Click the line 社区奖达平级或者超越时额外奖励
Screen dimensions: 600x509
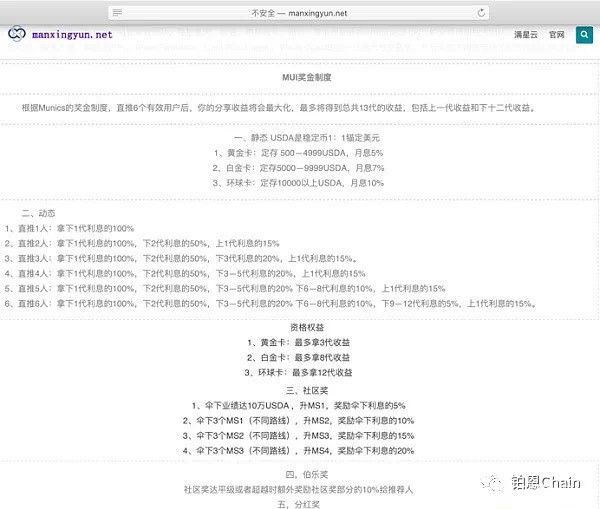pyautogui.click(x=298, y=489)
